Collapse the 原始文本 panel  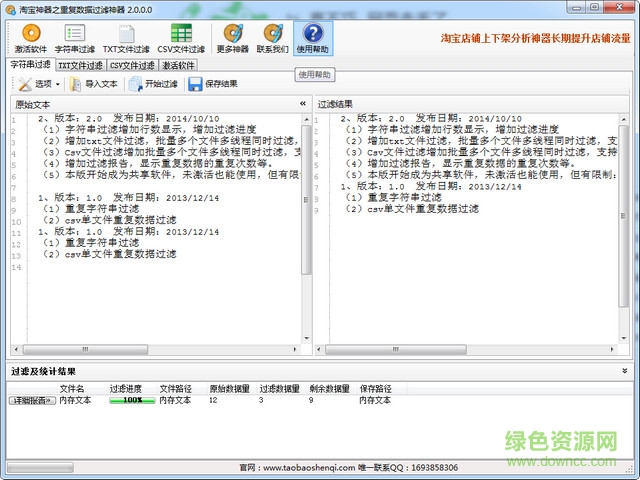(303, 104)
